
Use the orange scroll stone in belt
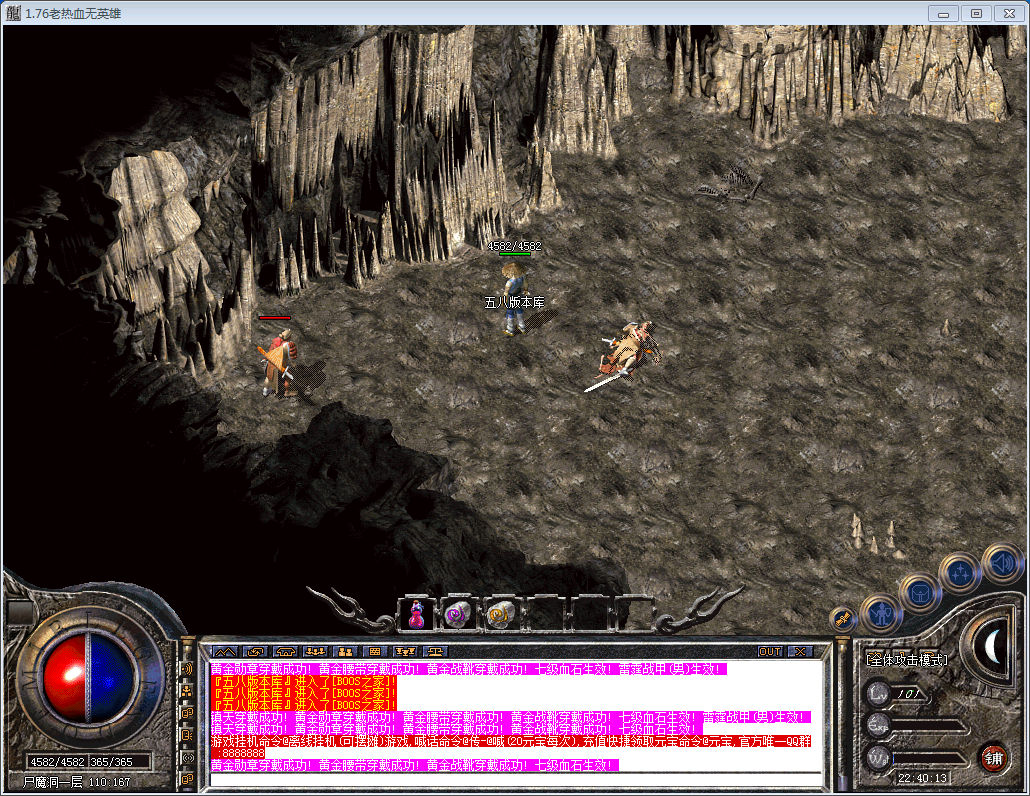(x=500, y=615)
